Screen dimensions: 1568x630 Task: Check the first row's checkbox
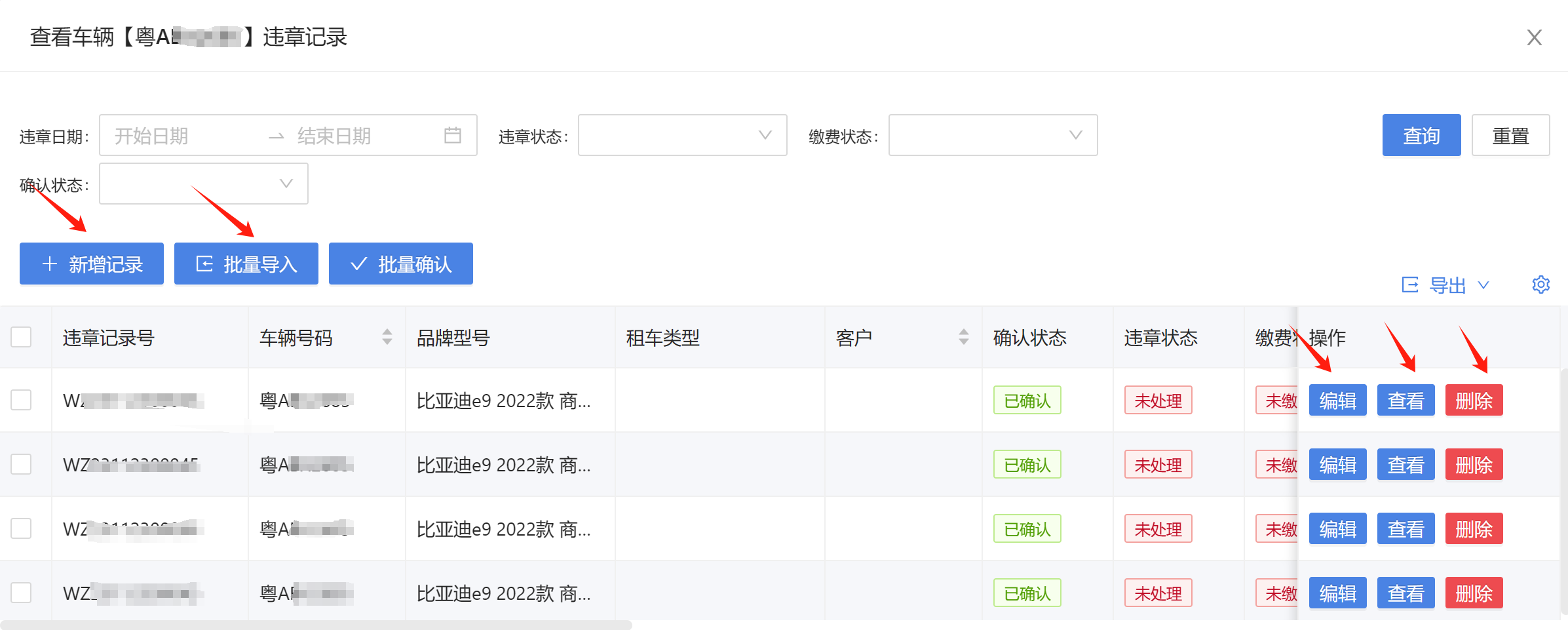coord(21,400)
